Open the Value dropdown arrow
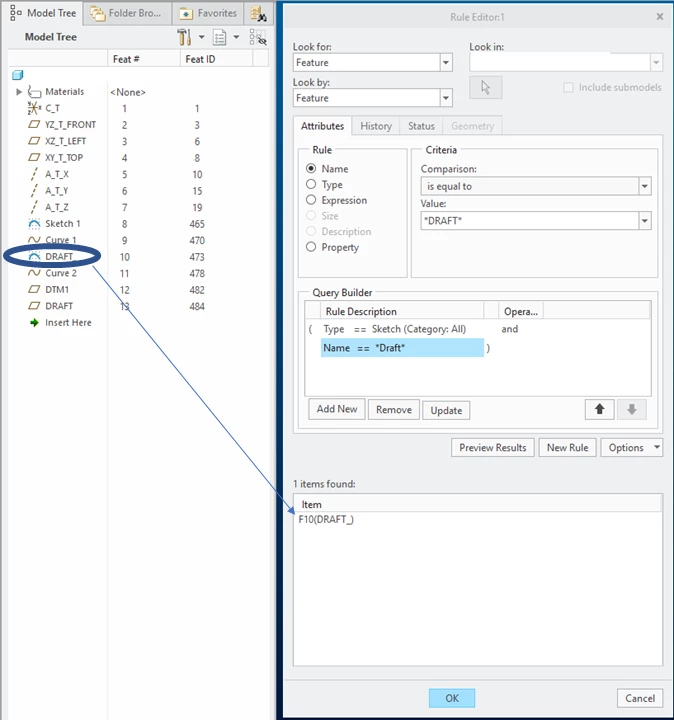Viewport: 674px width, 720px height. [x=645, y=221]
